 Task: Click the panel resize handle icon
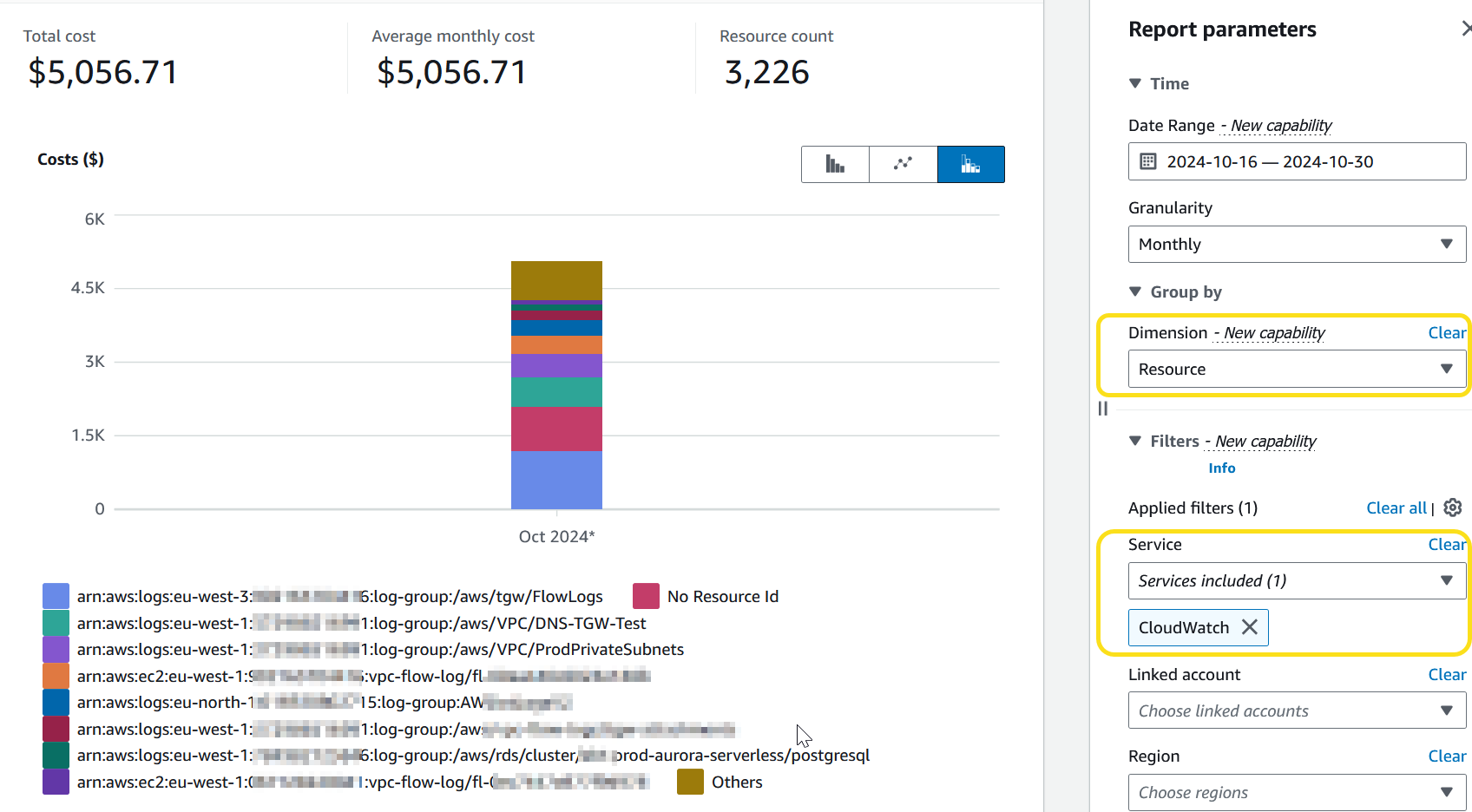[1102, 409]
